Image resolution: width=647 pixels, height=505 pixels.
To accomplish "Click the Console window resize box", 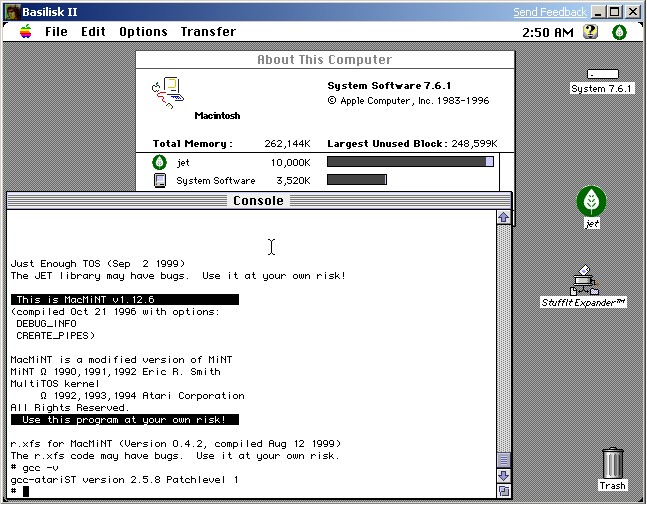I will point(504,491).
